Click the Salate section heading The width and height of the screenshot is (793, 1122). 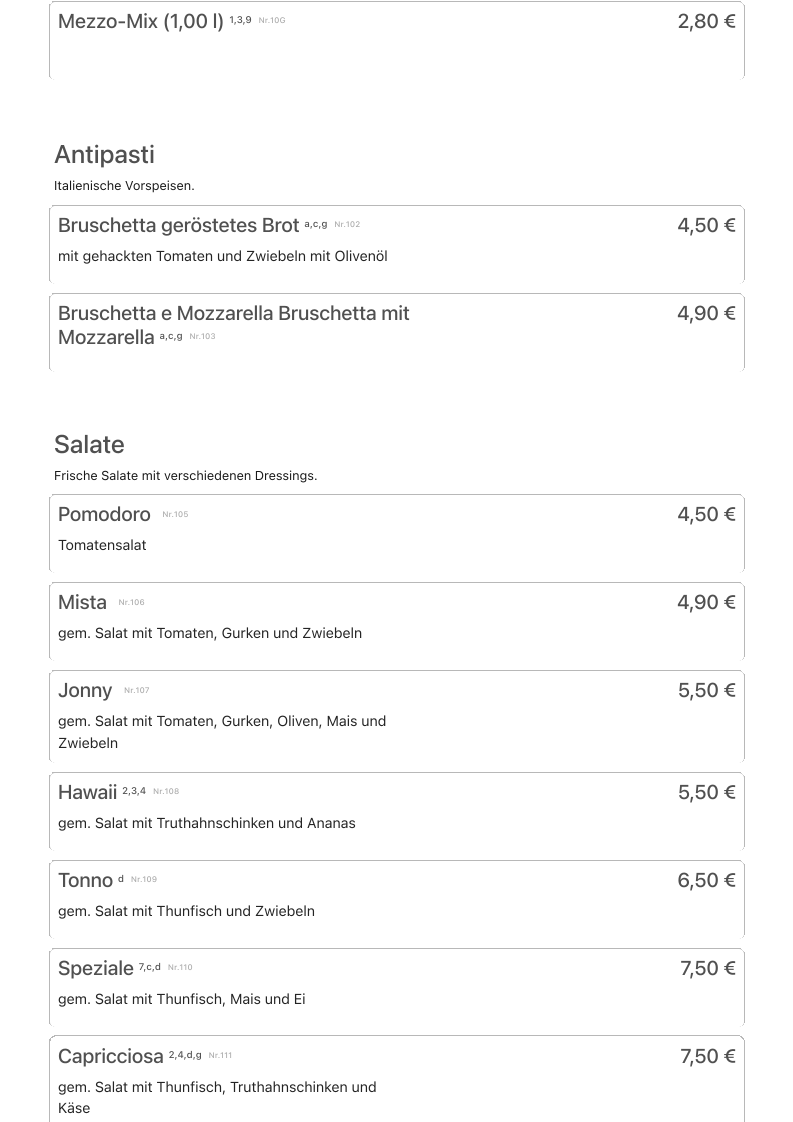coord(89,445)
